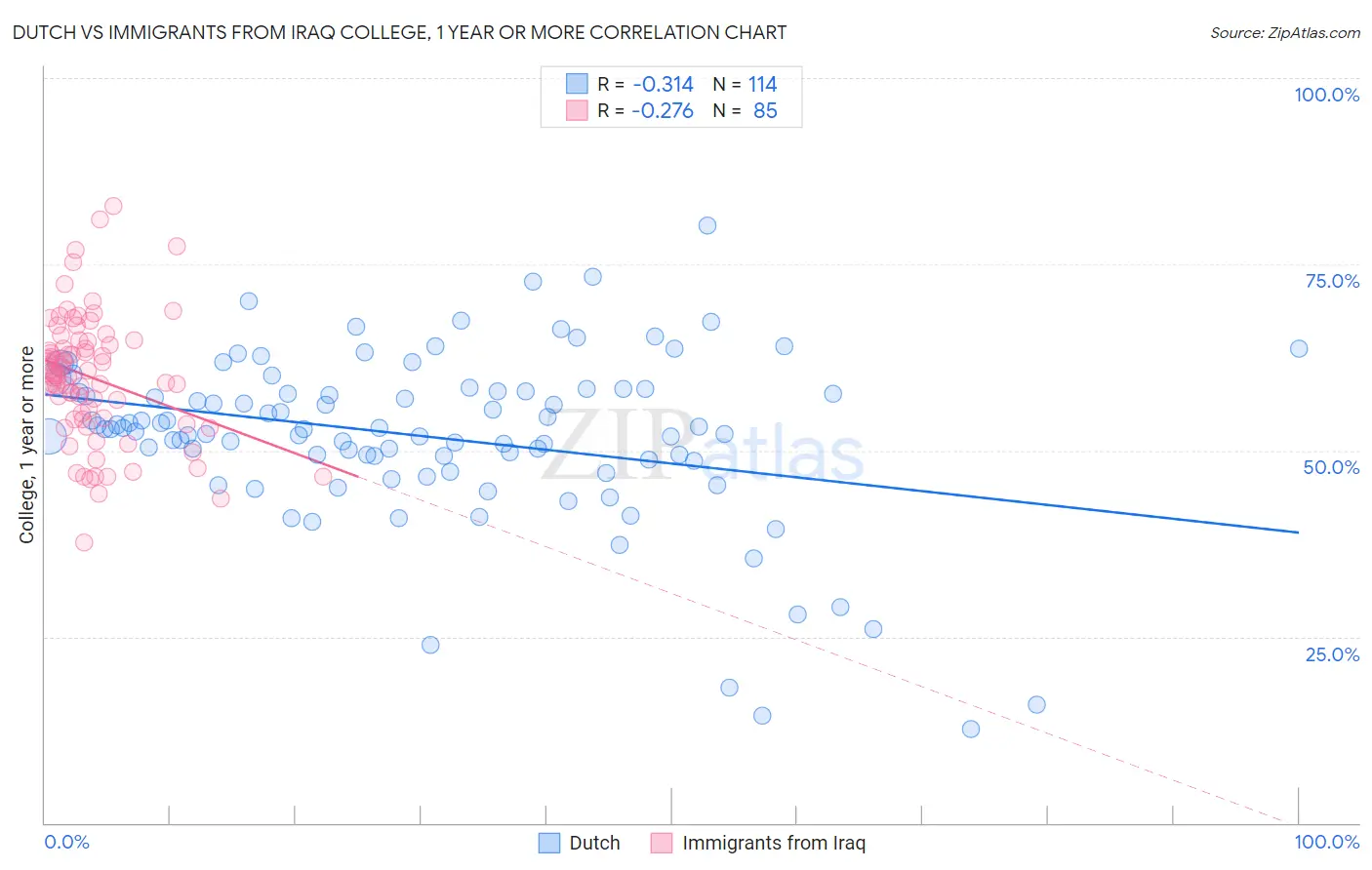Click the blue Dutch legend swatch at bottom

click(549, 843)
